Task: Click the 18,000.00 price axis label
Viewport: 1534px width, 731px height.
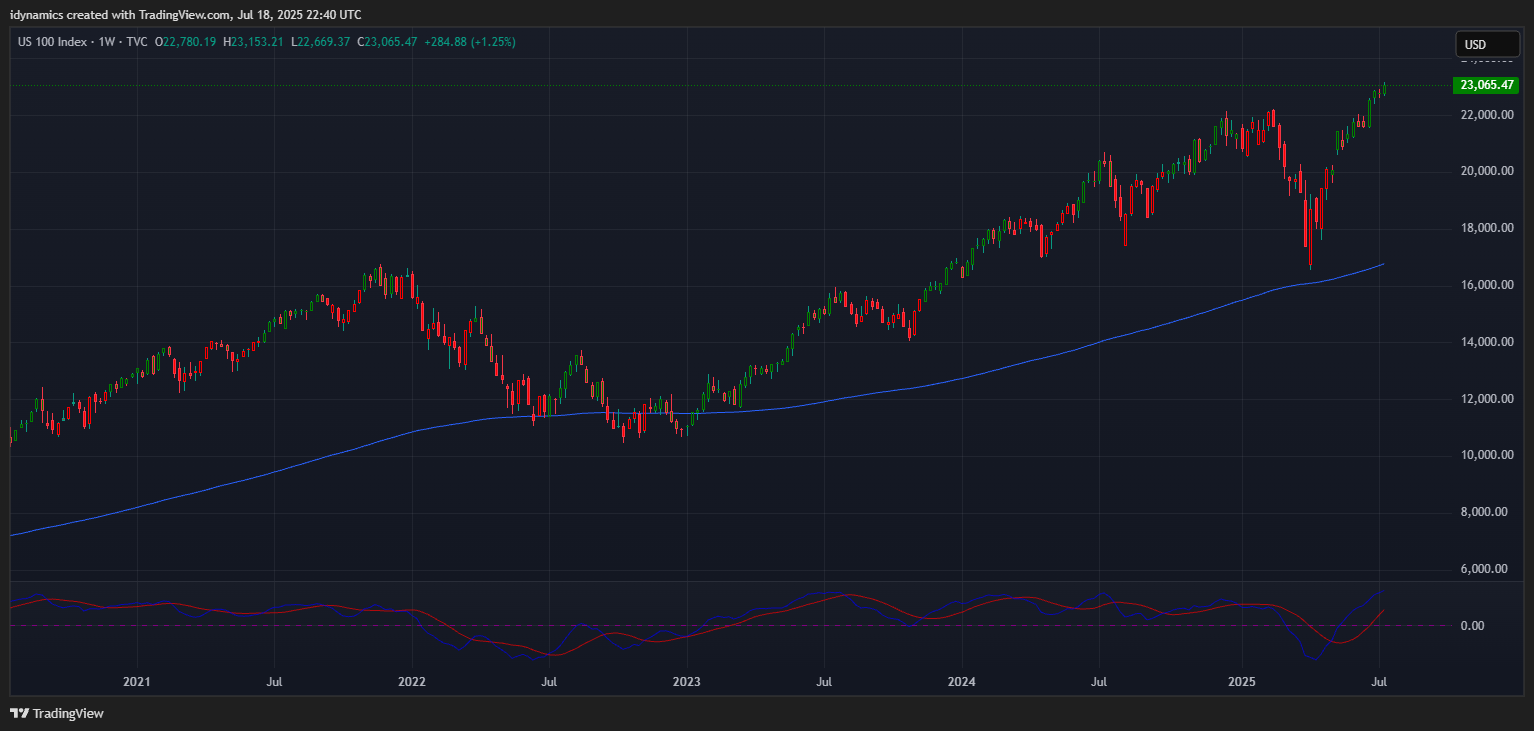Action: tap(1487, 228)
